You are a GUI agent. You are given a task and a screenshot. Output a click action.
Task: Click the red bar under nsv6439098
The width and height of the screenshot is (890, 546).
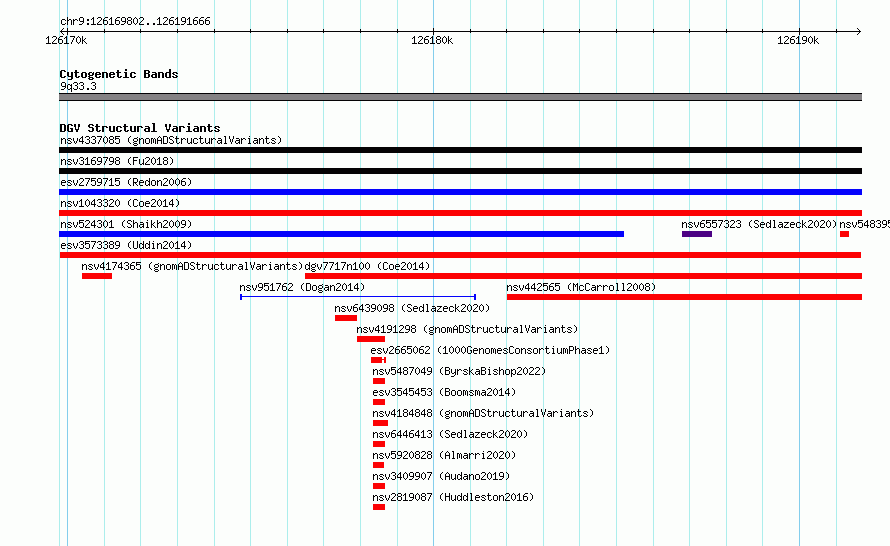point(346,318)
